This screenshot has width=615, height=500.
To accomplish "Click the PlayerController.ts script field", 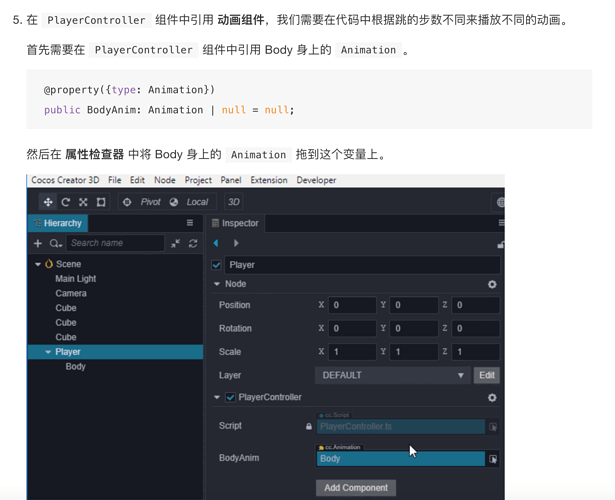I will pyautogui.click(x=400, y=426).
